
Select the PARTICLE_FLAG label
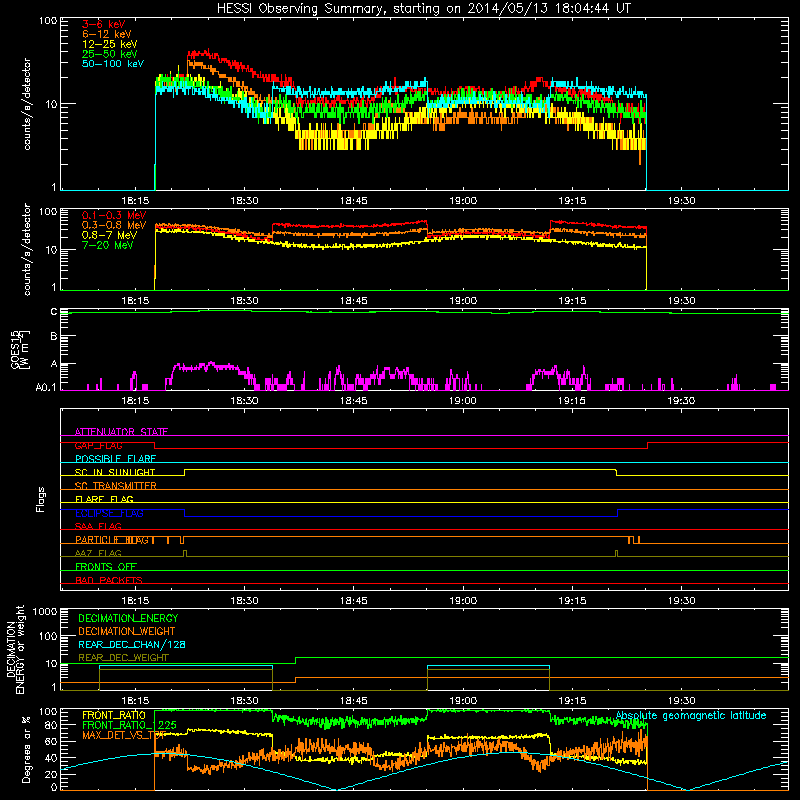(x=112, y=540)
